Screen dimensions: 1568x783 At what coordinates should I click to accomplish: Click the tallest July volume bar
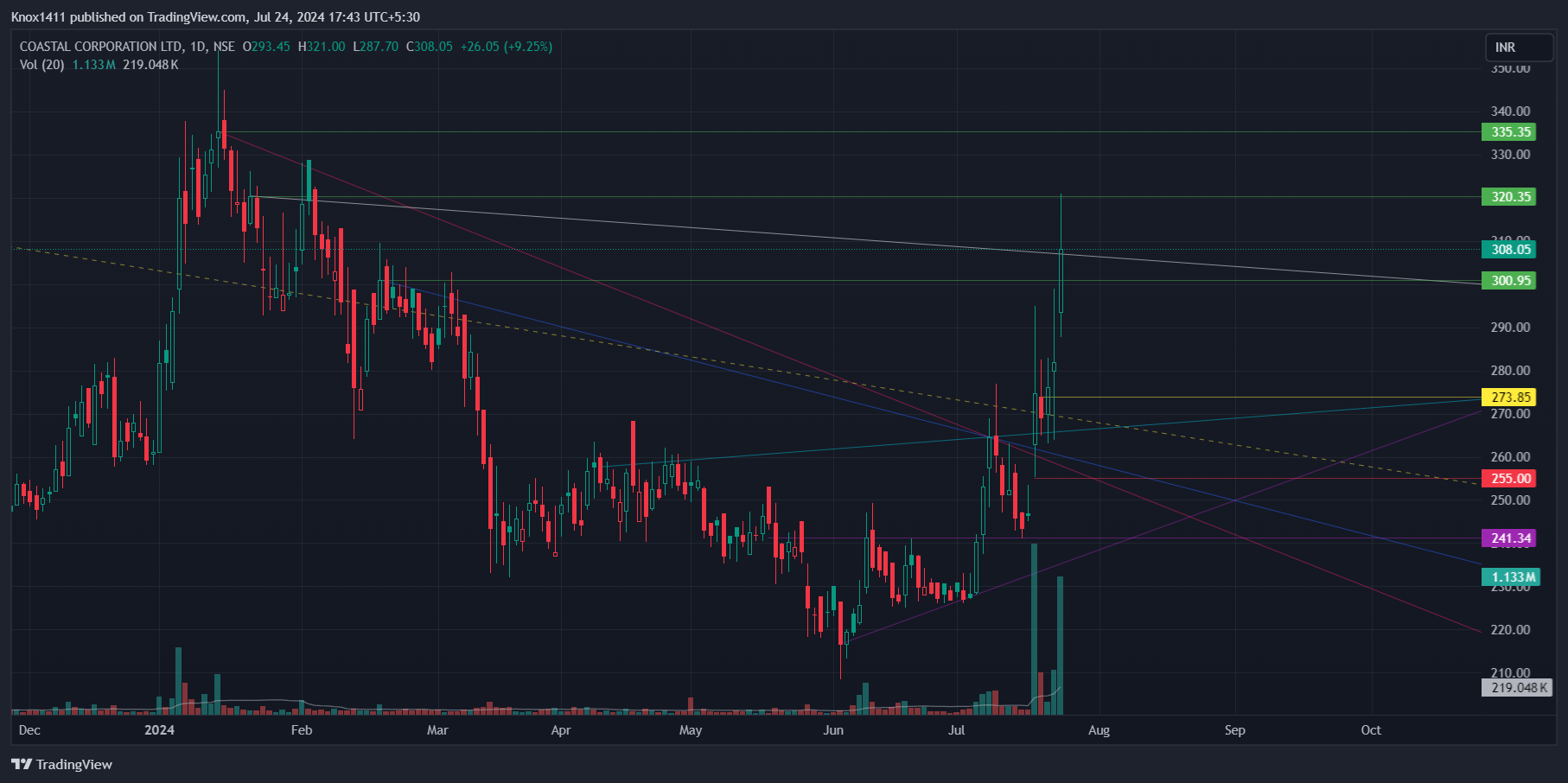pyautogui.click(x=1034, y=628)
